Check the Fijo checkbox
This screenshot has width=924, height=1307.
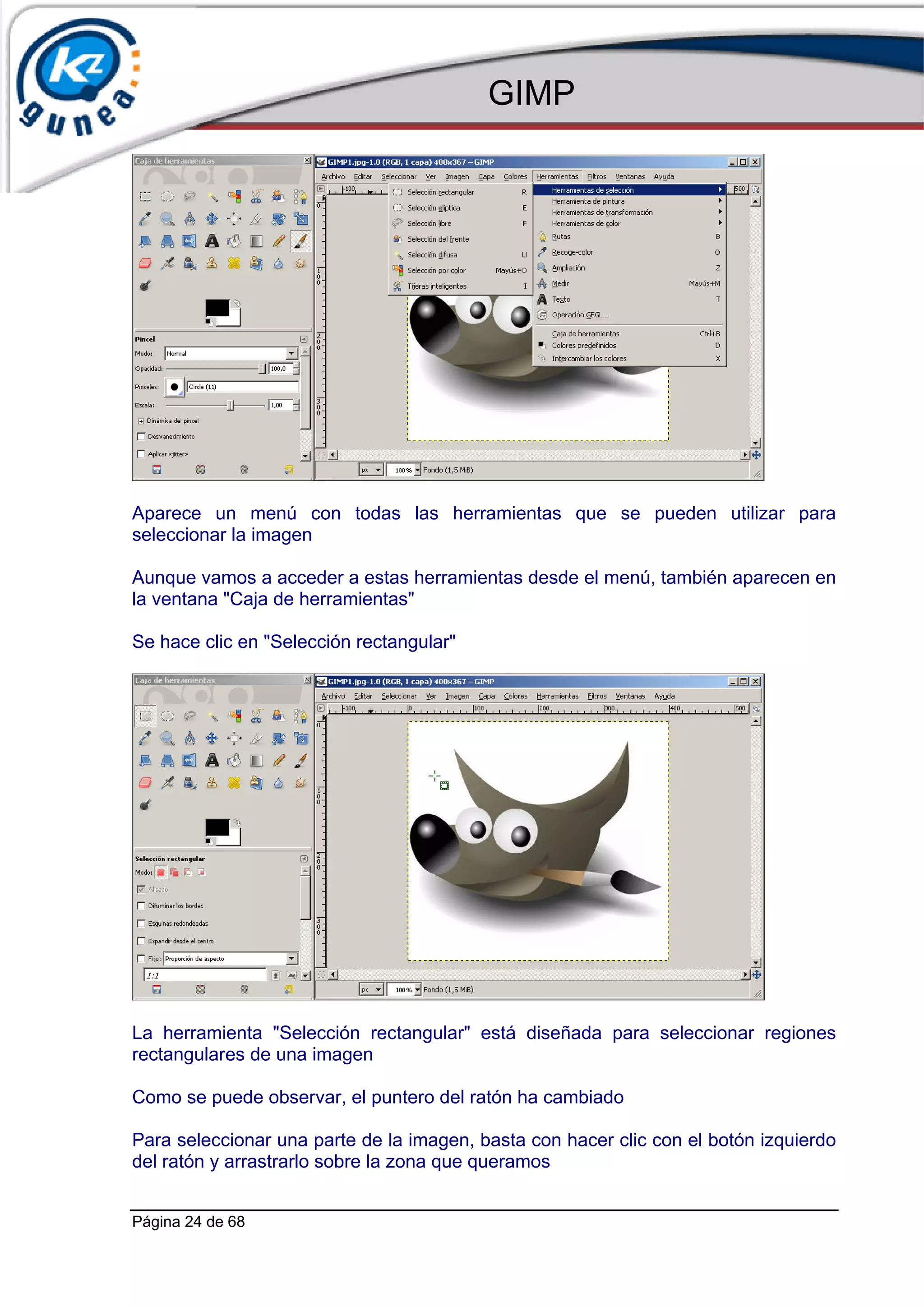pos(141,959)
